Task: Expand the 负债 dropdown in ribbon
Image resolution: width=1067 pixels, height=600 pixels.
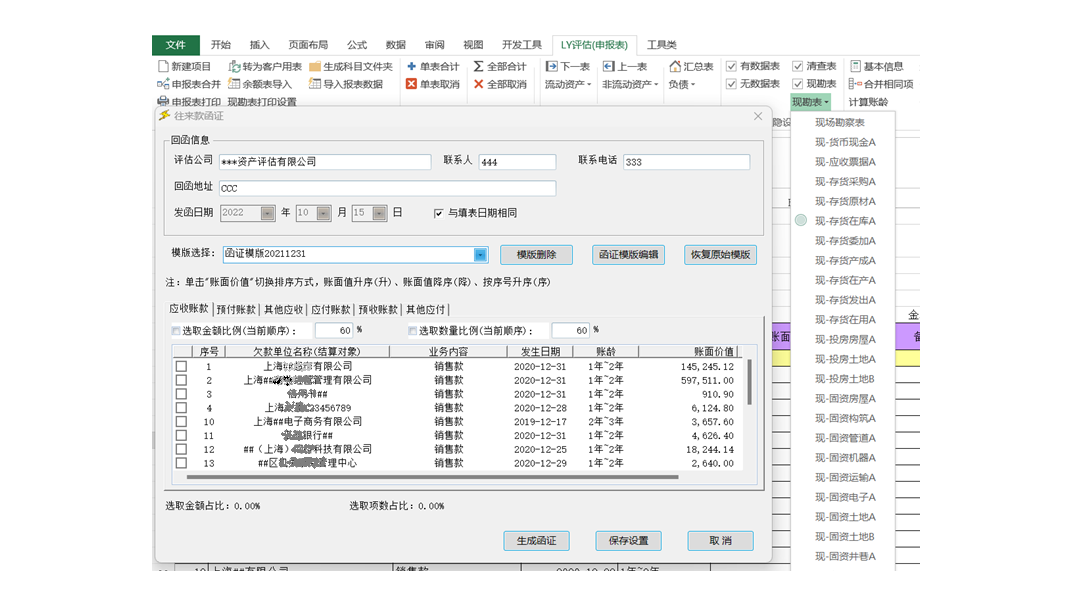Action: tap(681, 85)
